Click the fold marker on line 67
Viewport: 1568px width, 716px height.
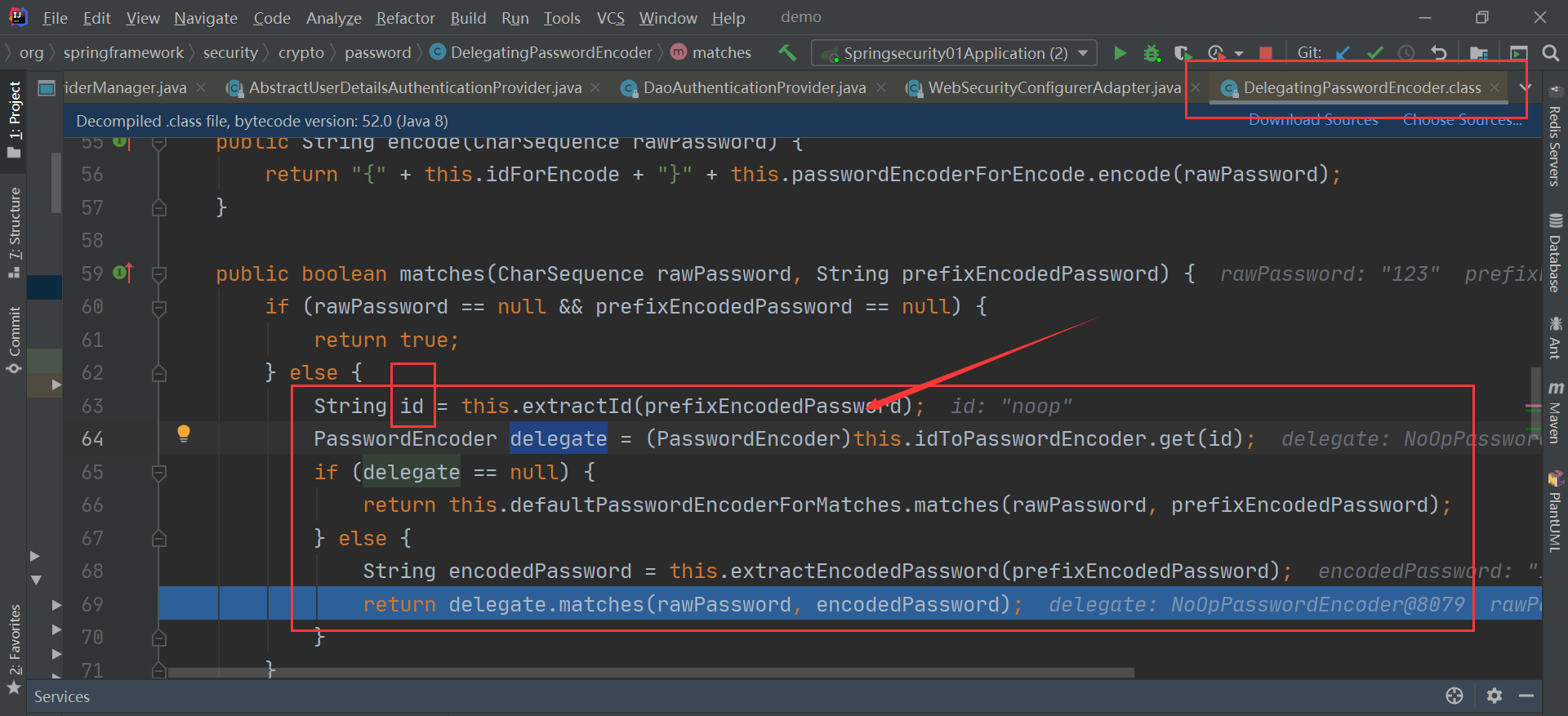[159, 538]
